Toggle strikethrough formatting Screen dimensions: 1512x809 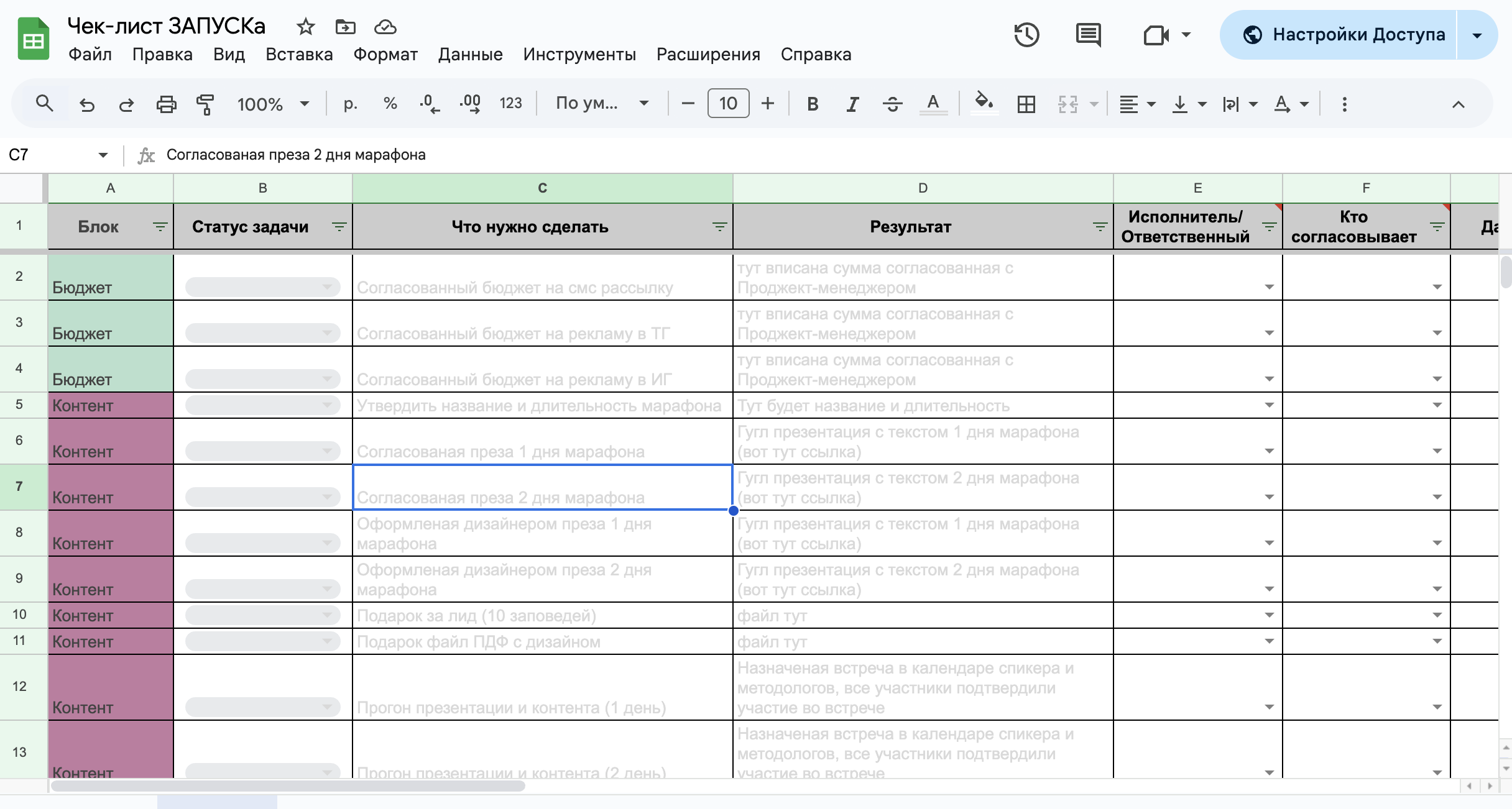tap(892, 104)
